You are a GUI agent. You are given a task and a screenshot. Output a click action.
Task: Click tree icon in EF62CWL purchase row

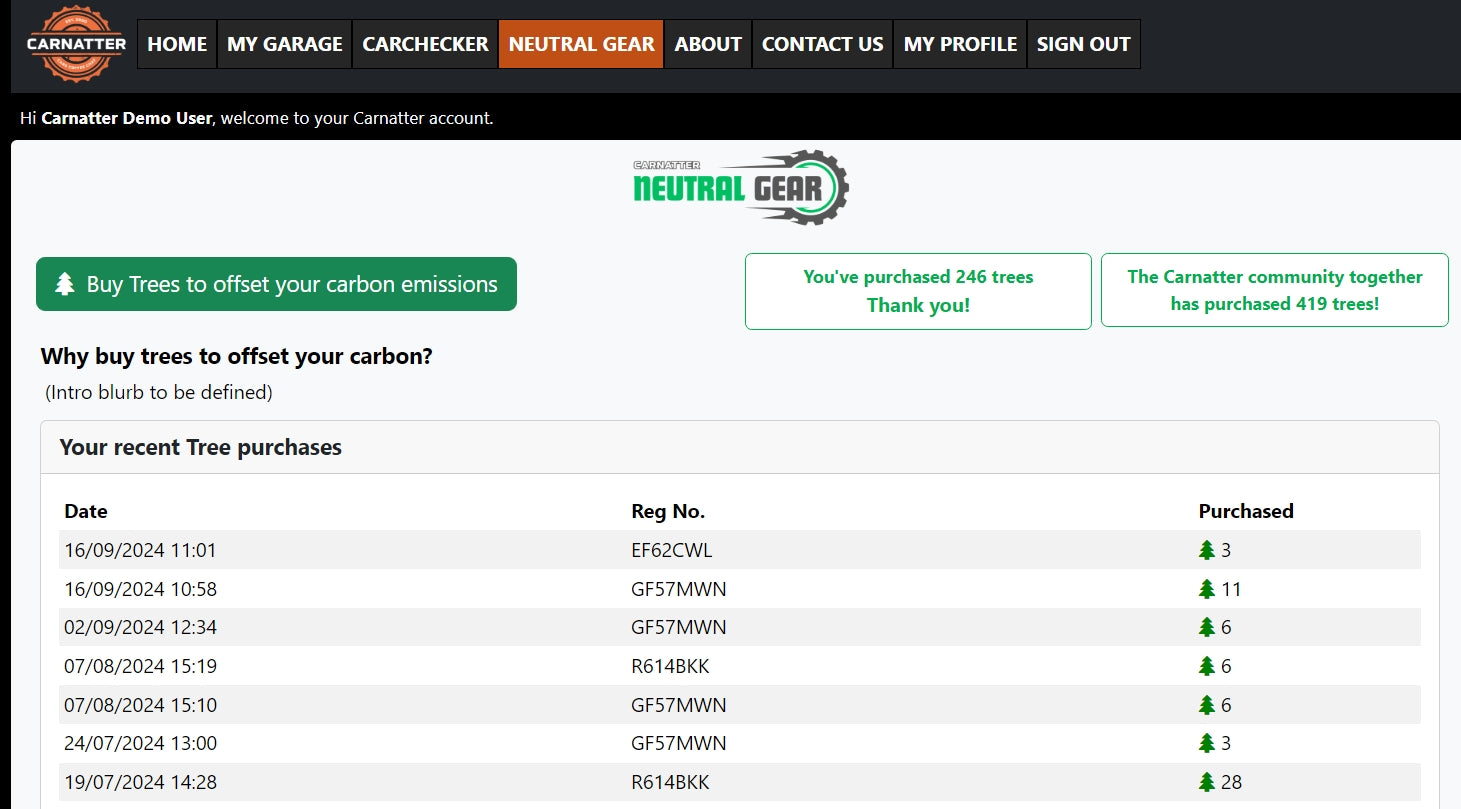pyautogui.click(x=1207, y=550)
